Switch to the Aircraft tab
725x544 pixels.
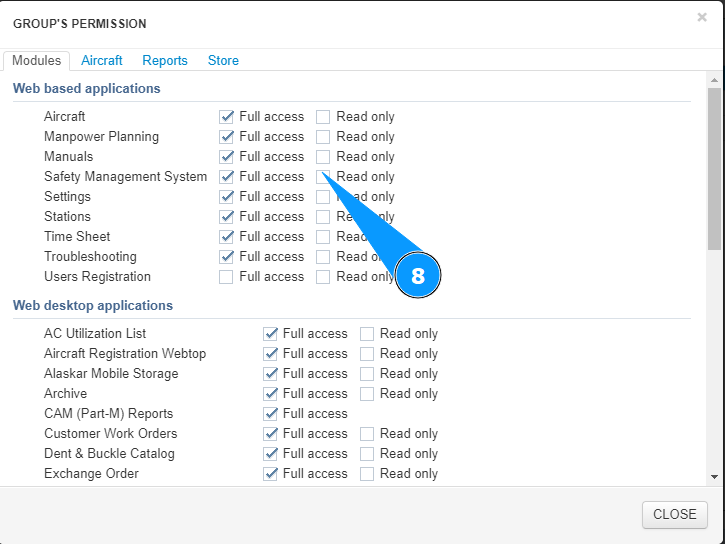102,61
